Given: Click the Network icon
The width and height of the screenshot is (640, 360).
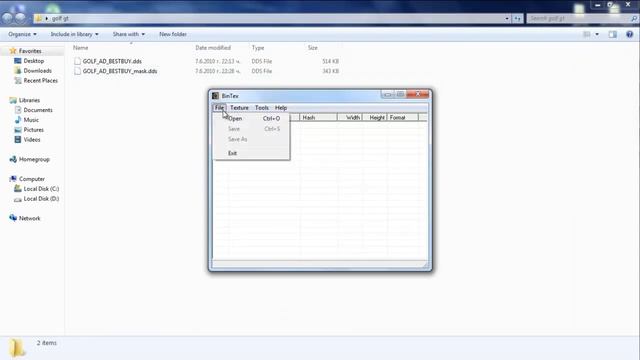Looking at the screenshot, I should tap(13, 218).
